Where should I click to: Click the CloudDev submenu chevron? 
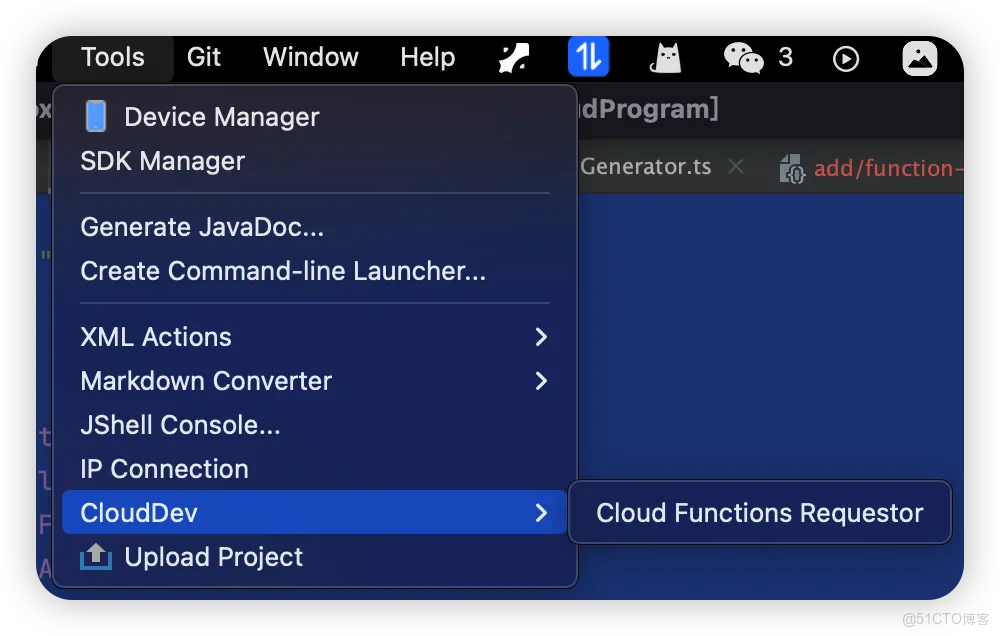(x=541, y=512)
